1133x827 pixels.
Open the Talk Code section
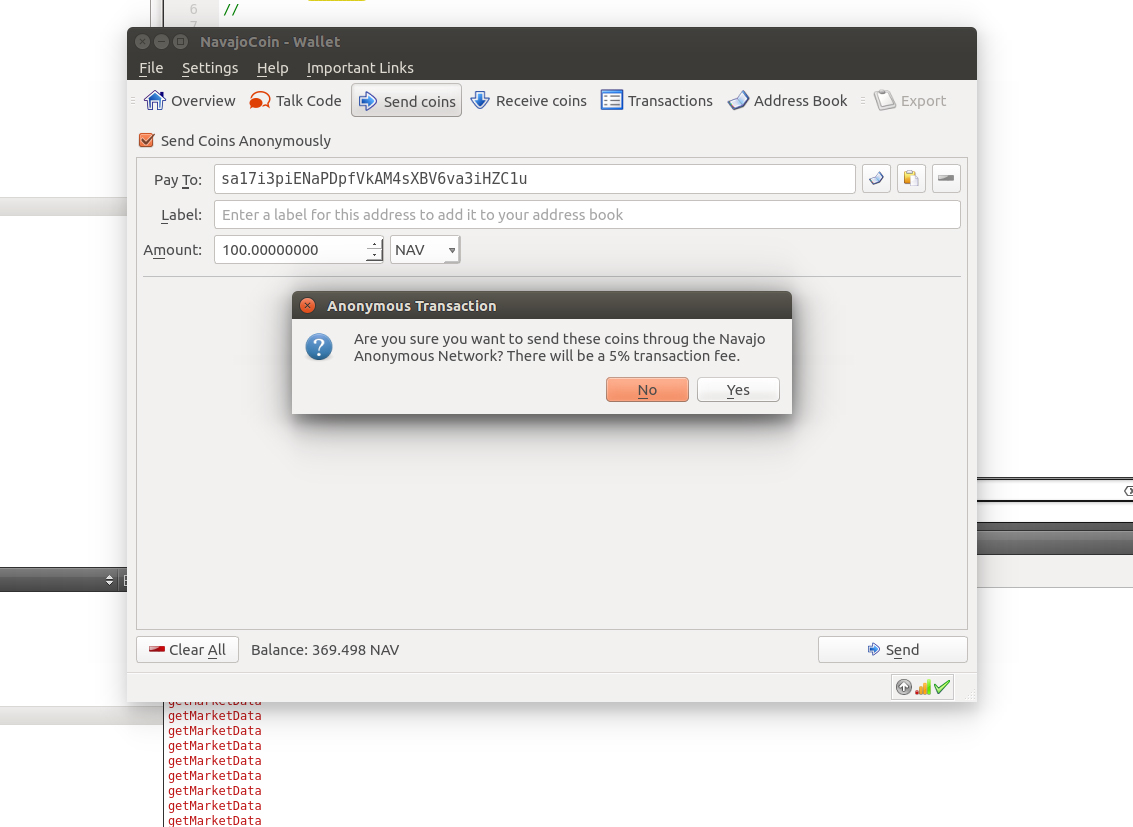(295, 100)
